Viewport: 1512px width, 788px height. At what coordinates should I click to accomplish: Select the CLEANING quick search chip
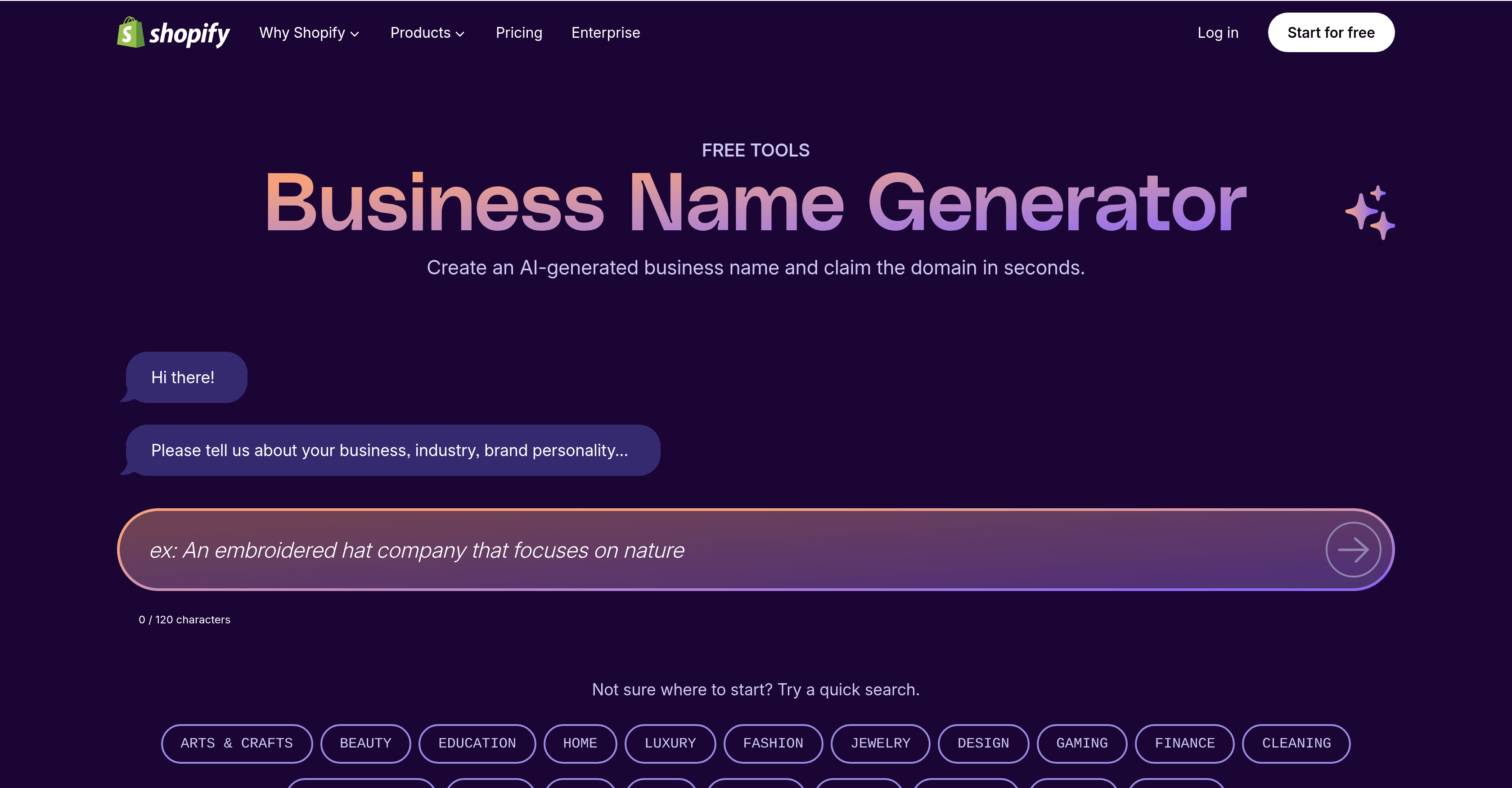(1296, 743)
